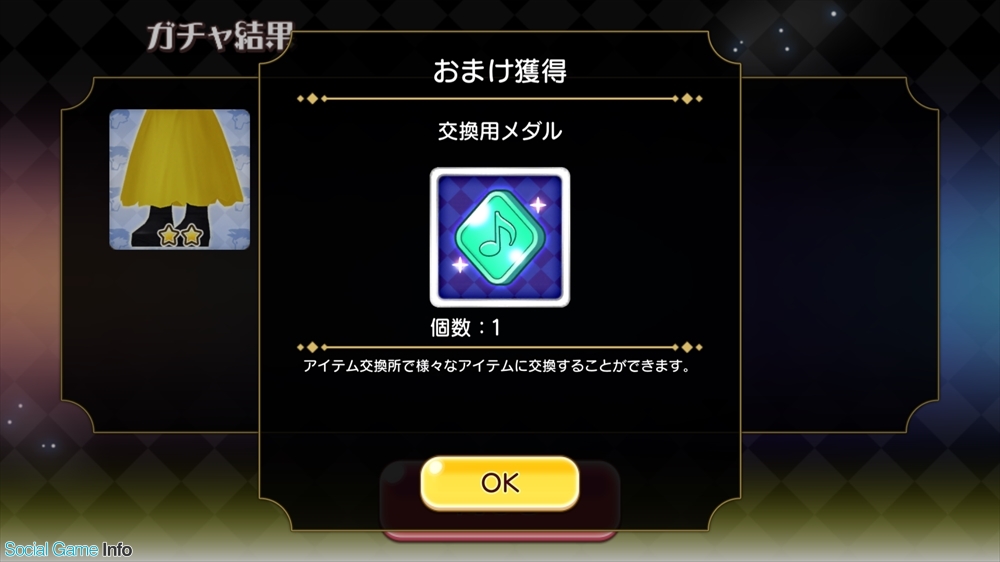Select the yellow skirt gacha result thumbnail
1000x562 pixels.
point(179,179)
